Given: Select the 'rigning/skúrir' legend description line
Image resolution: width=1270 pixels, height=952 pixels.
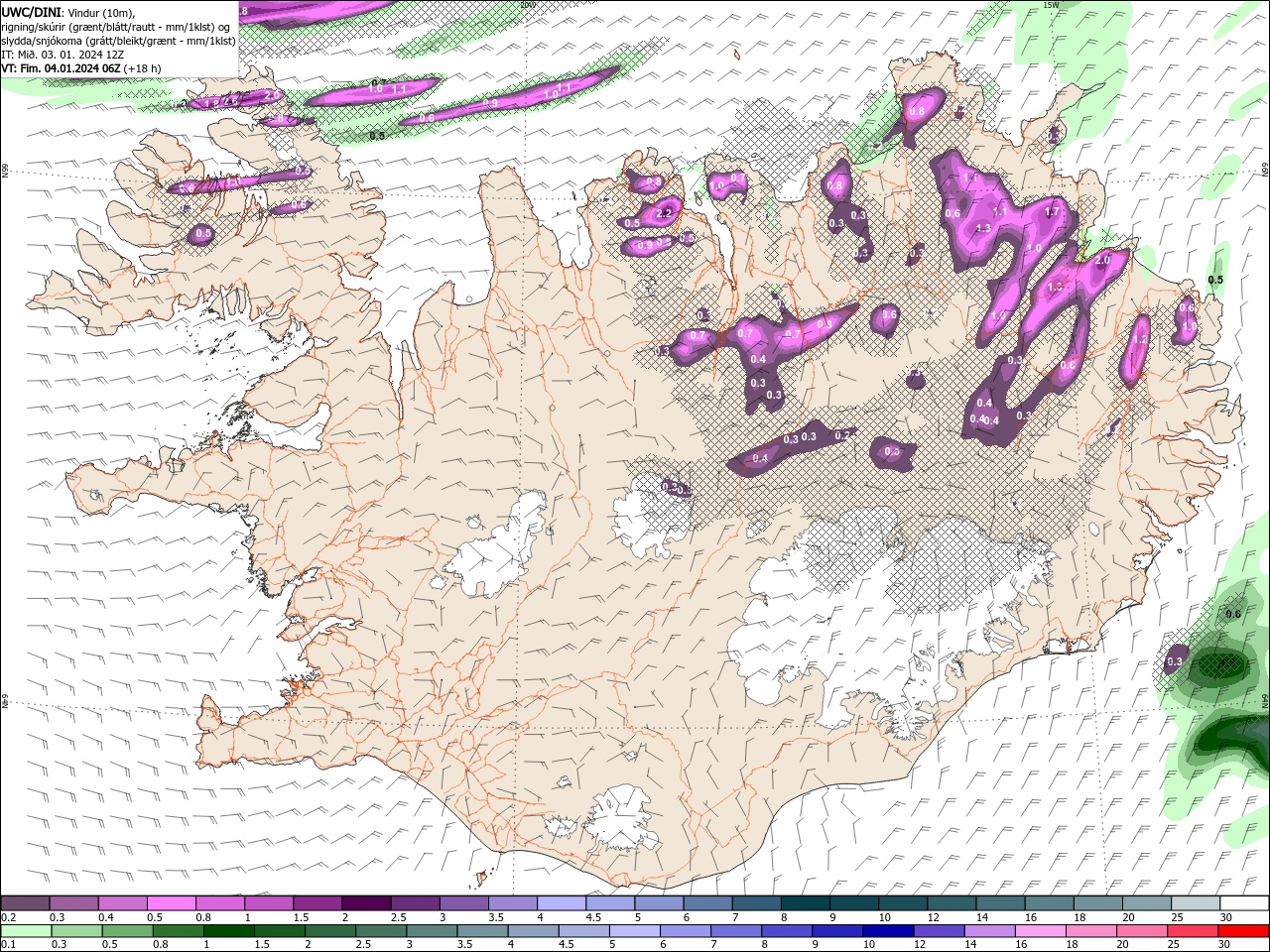Looking at the screenshot, I should (116, 27).
